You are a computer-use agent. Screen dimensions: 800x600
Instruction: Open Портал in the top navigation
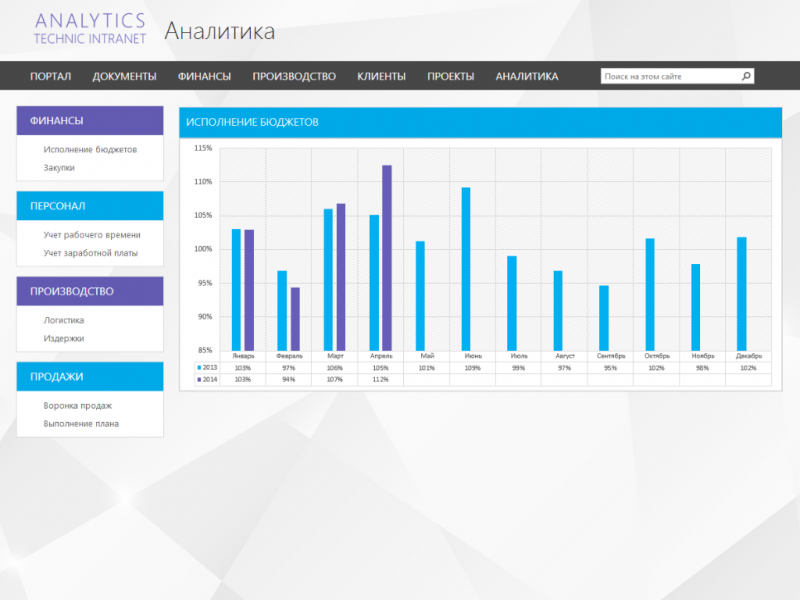(x=52, y=75)
